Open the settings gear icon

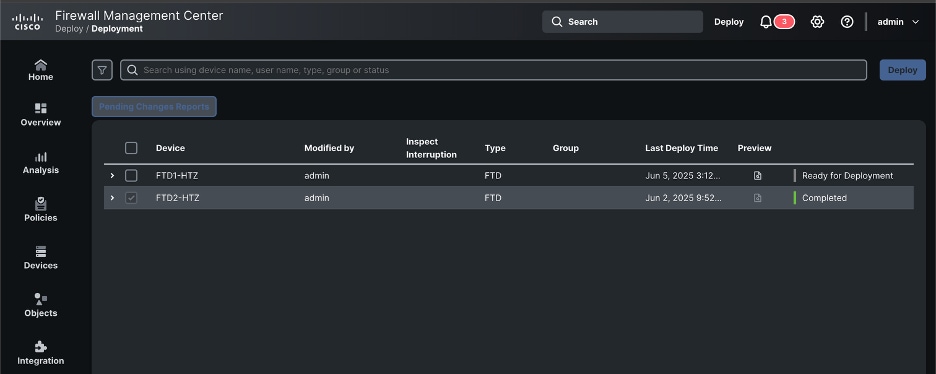click(817, 22)
